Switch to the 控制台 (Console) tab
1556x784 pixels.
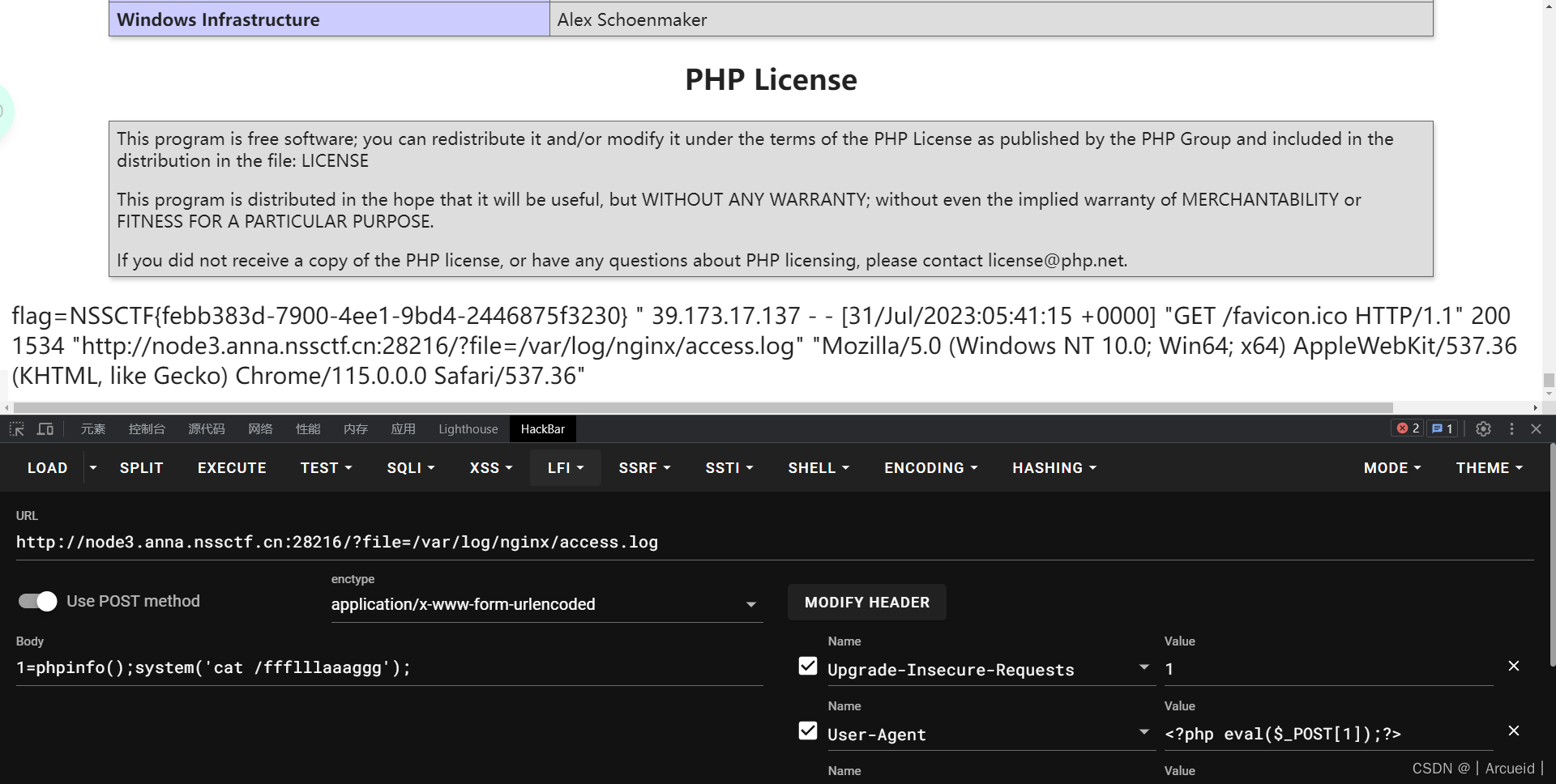pos(147,429)
